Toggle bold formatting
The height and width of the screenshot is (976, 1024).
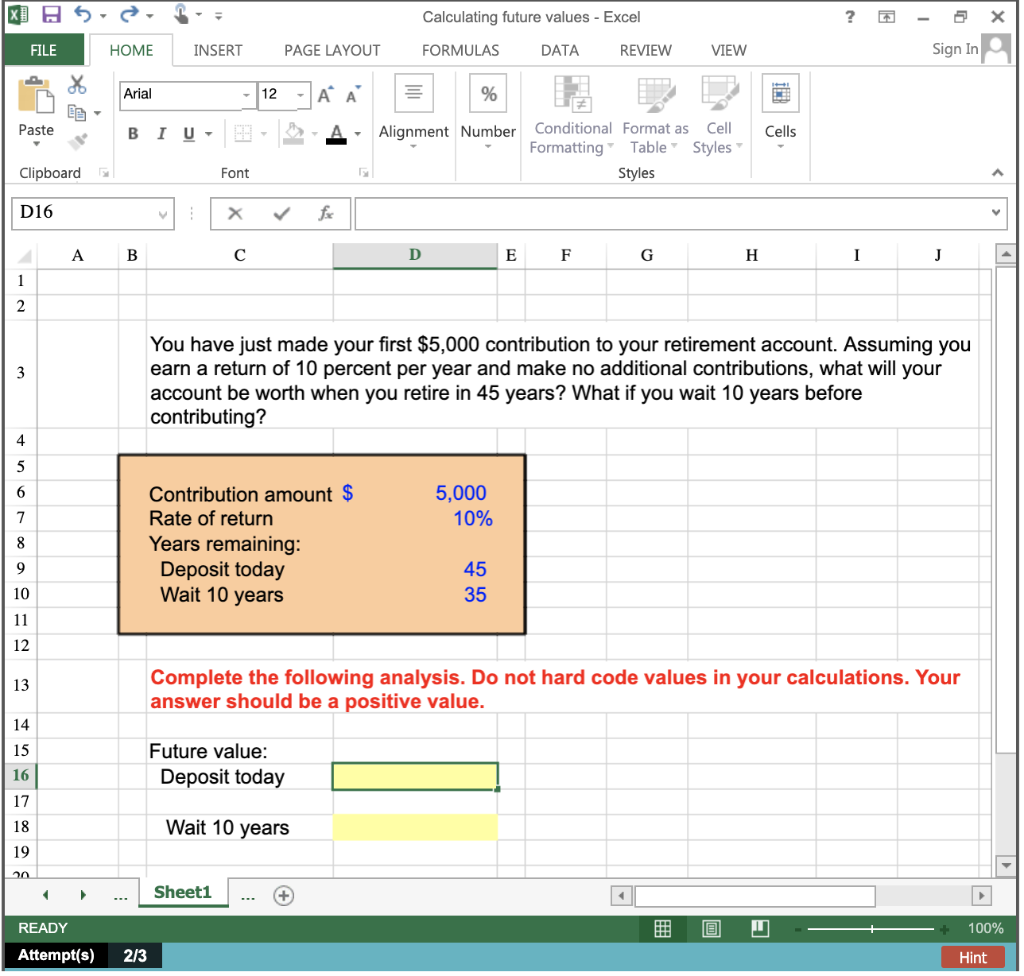pos(133,132)
